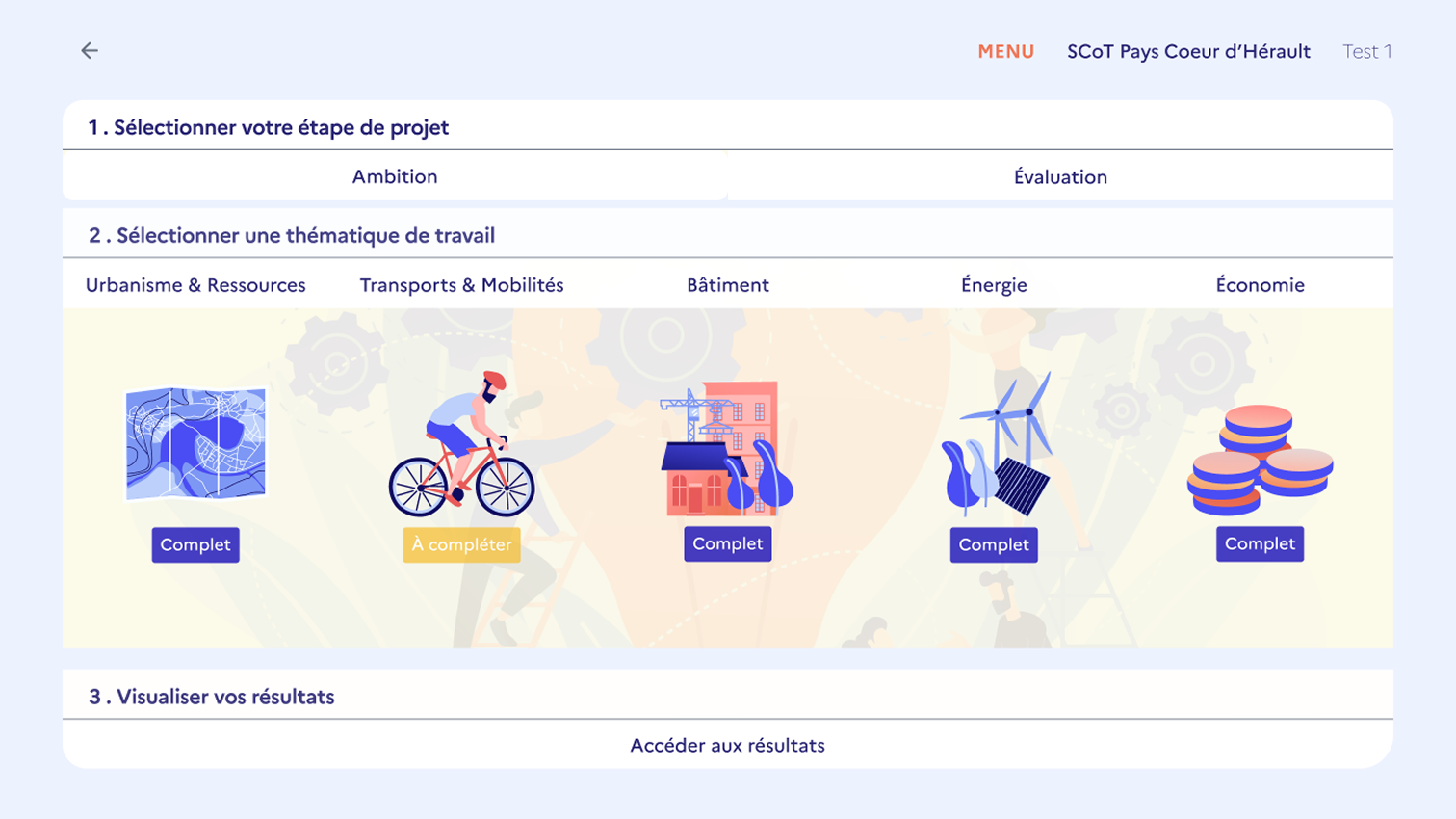Choose the Transports & Mobilités theme label
The image size is (1456, 819).
(461, 285)
